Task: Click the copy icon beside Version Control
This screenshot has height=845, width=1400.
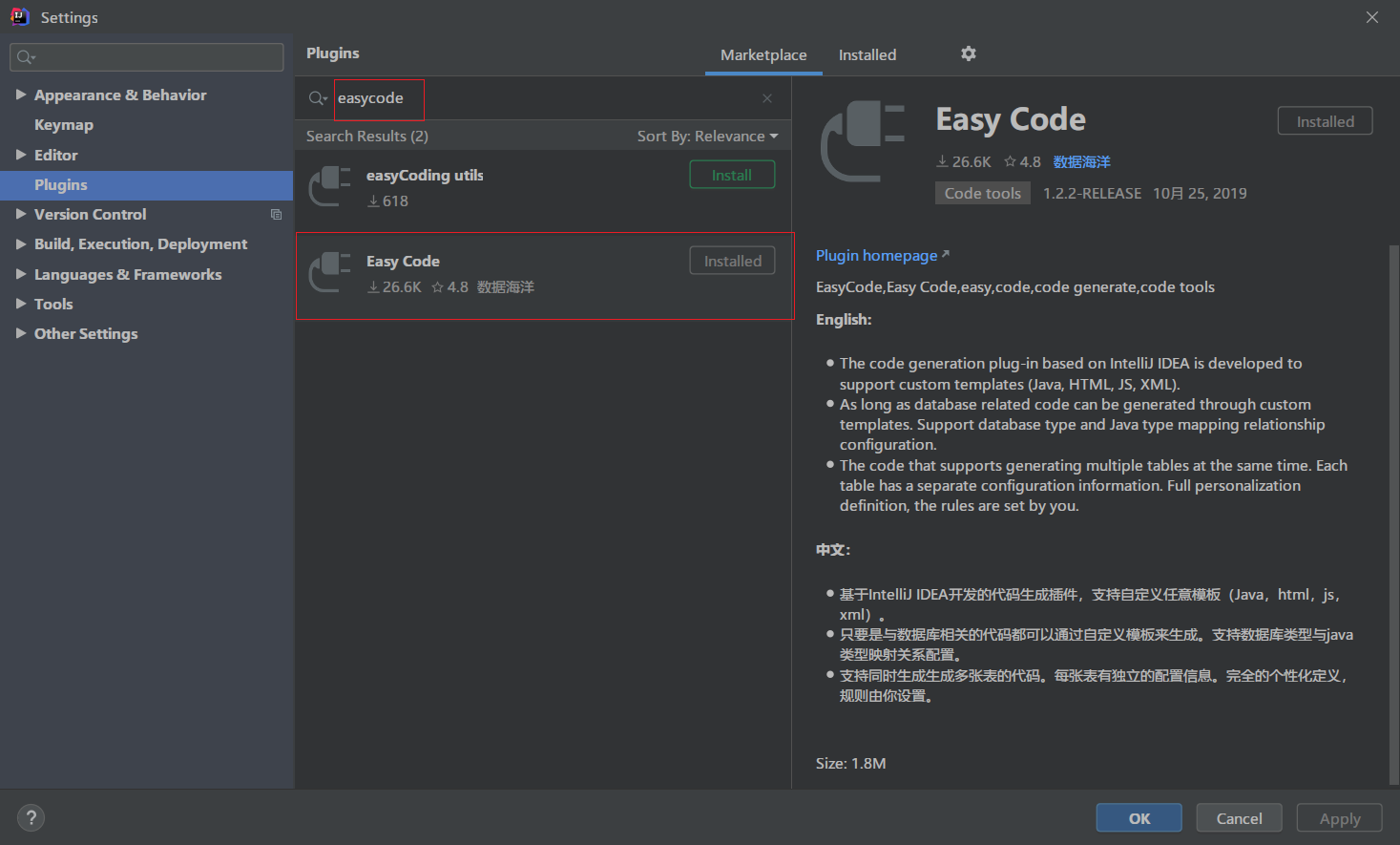Action: (276, 215)
